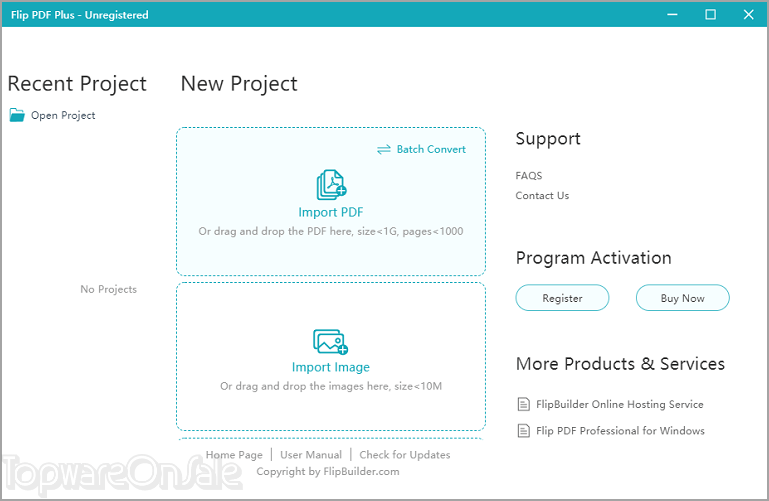
Task: Start a Batch Convert
Action: pyautogui.click(x=431, y=150)
